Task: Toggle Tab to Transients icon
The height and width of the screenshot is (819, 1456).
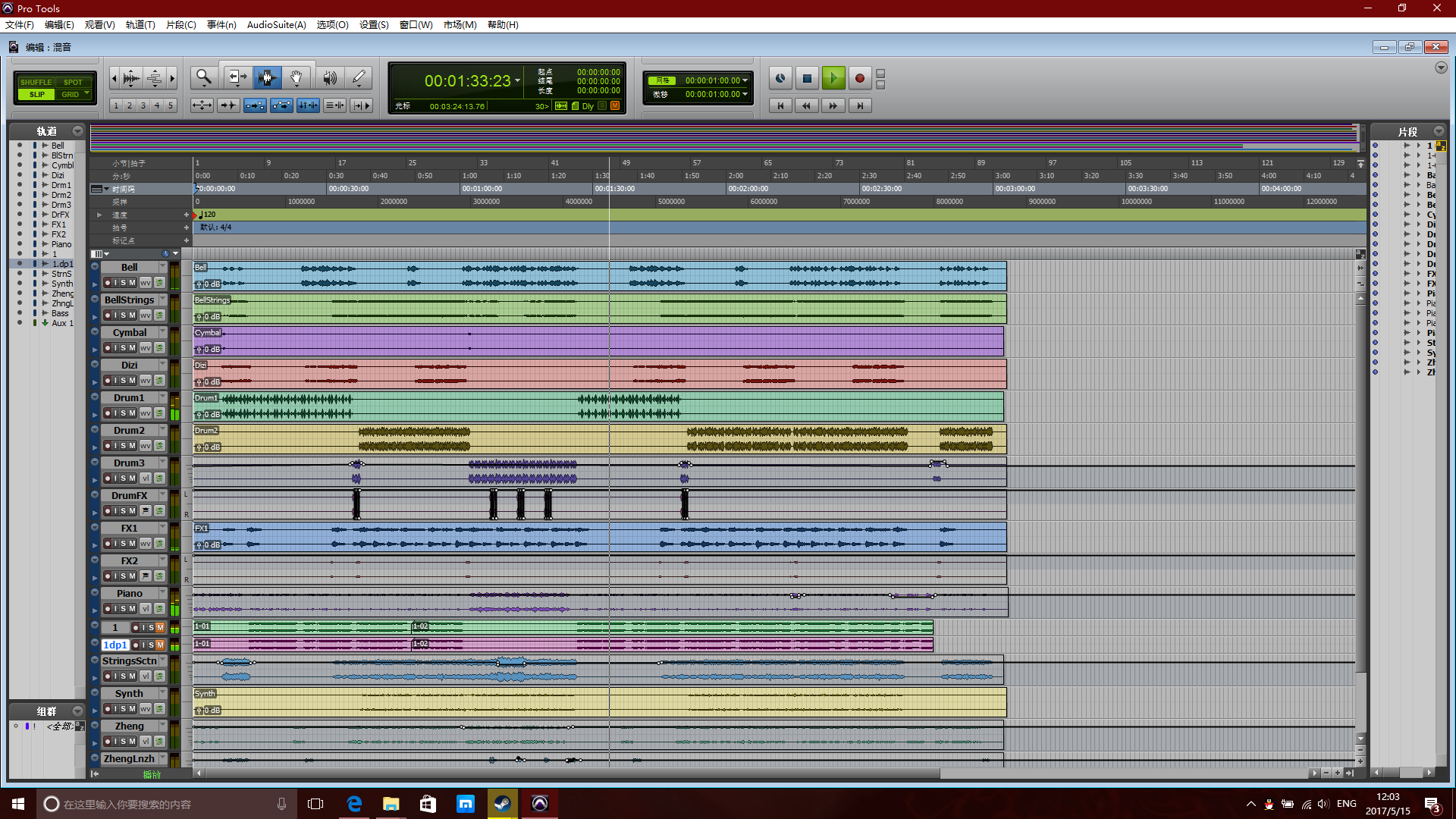Action: tap(228, 105)
